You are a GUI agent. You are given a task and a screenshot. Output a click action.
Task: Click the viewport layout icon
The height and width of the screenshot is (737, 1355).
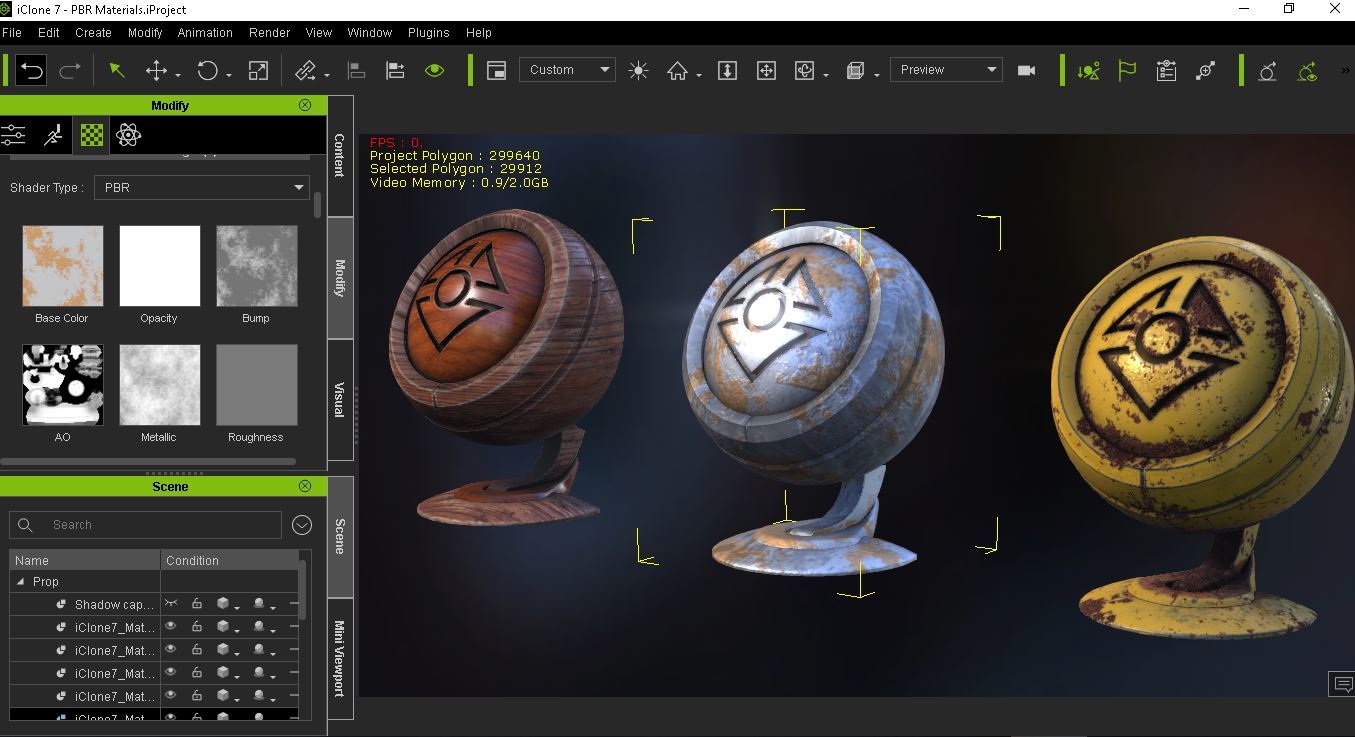[496, 70]
